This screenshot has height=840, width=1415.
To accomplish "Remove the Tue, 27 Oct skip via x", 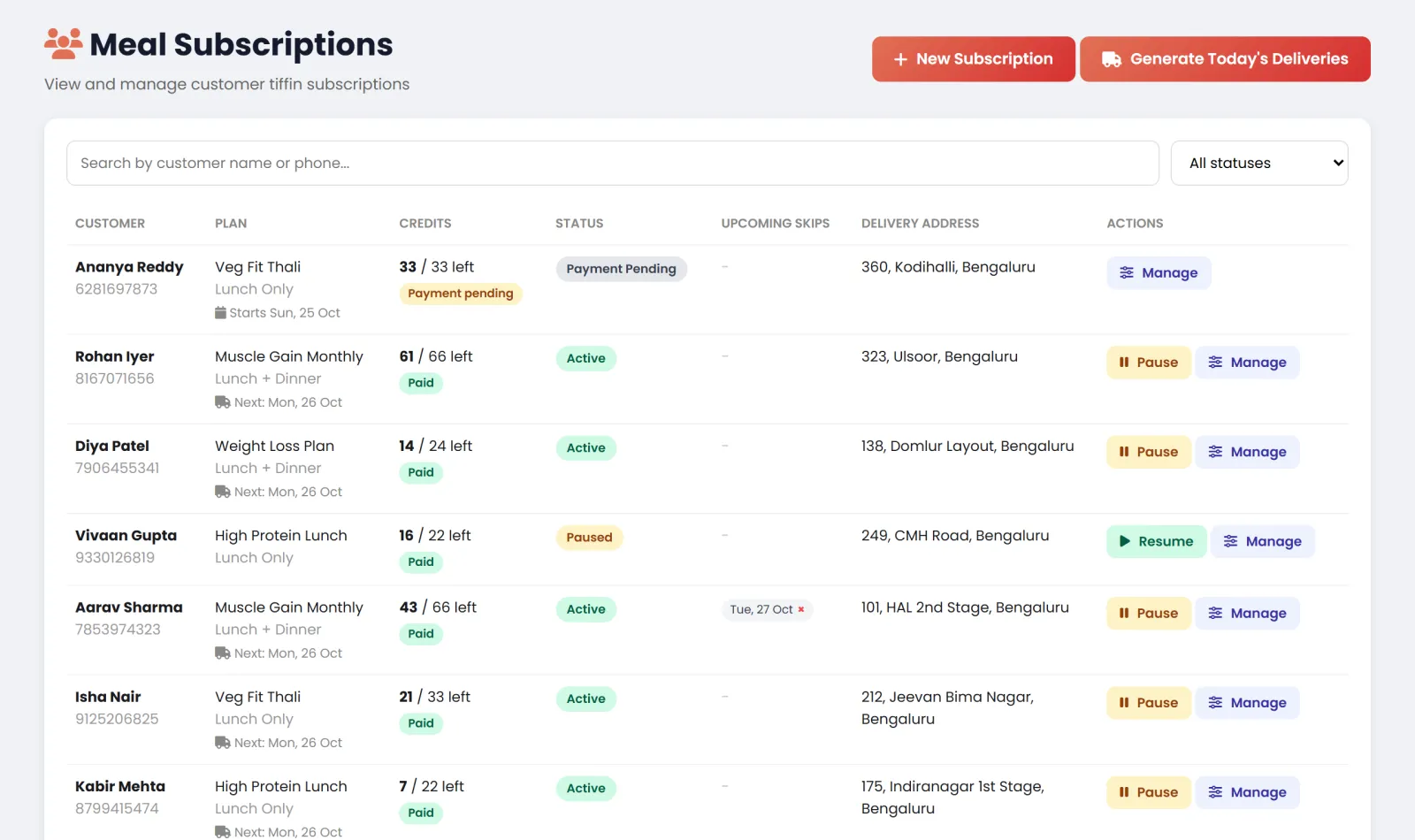I will pos(801,609).
